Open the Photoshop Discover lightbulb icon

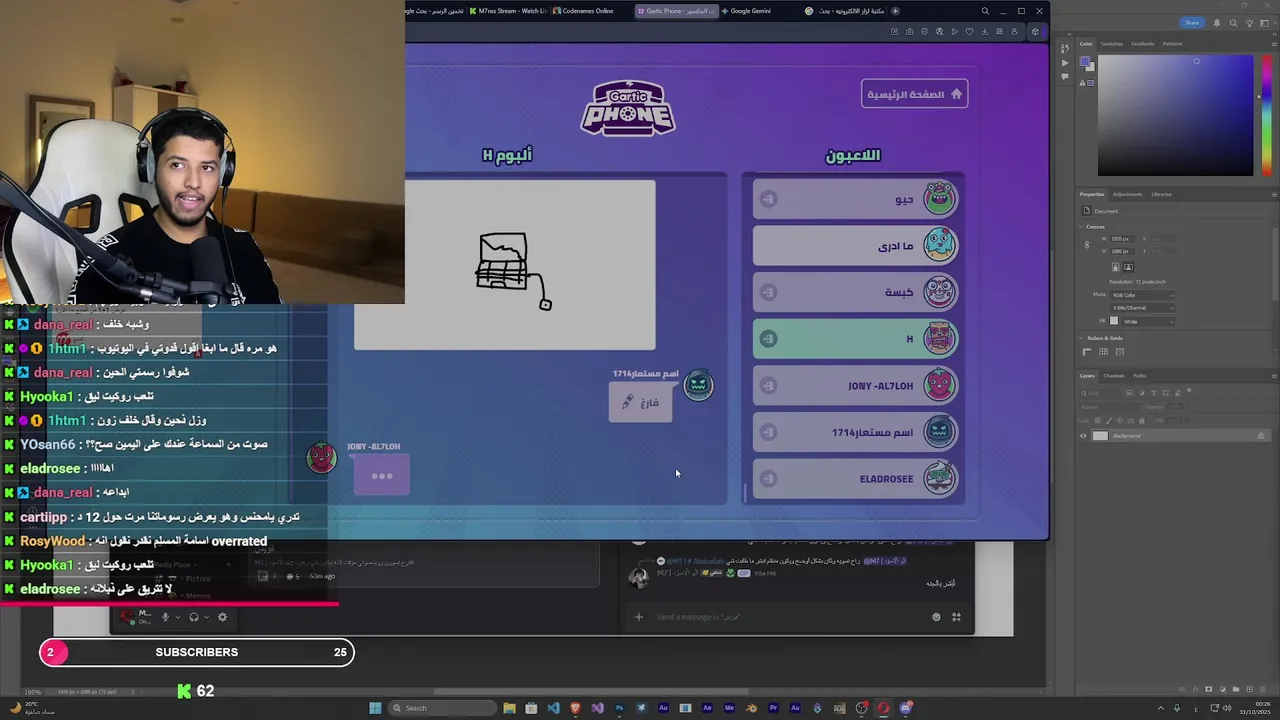tap(1249, 23)
